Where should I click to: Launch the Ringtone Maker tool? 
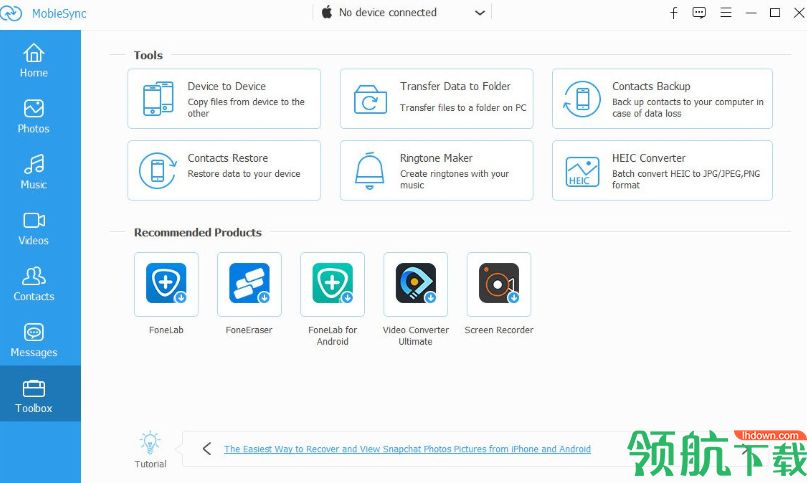436,170
